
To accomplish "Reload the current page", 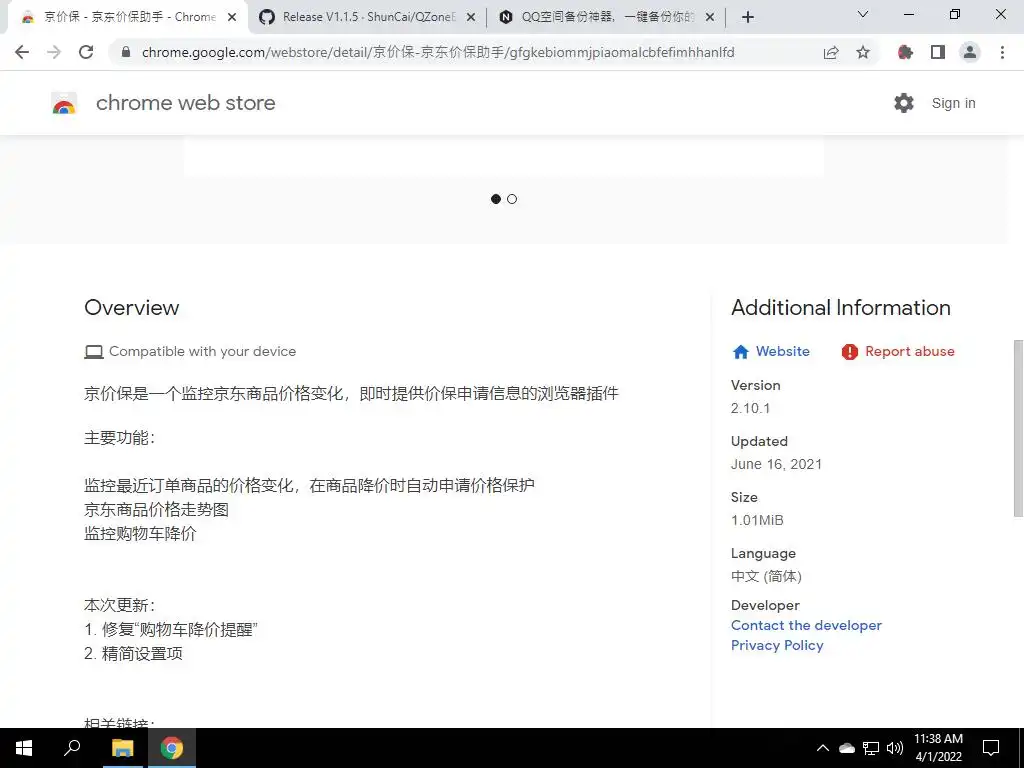I will point(86,52).
